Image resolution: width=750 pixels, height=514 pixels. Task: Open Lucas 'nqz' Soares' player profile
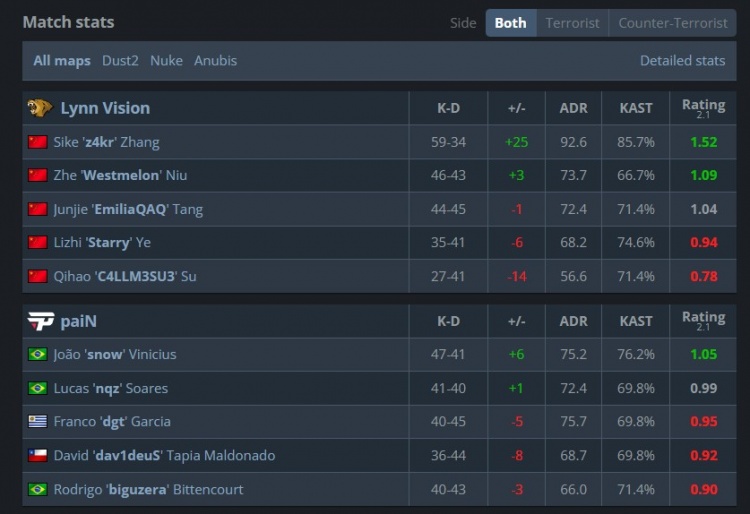coord(110,388)
